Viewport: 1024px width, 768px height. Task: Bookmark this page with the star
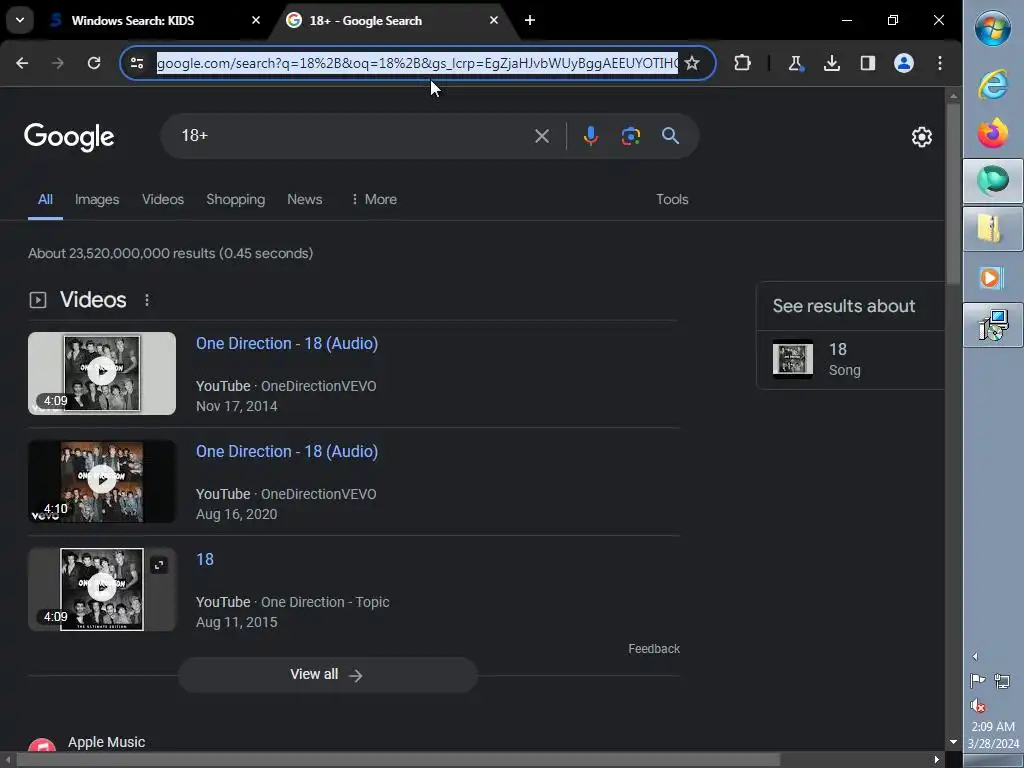point(692,63)
